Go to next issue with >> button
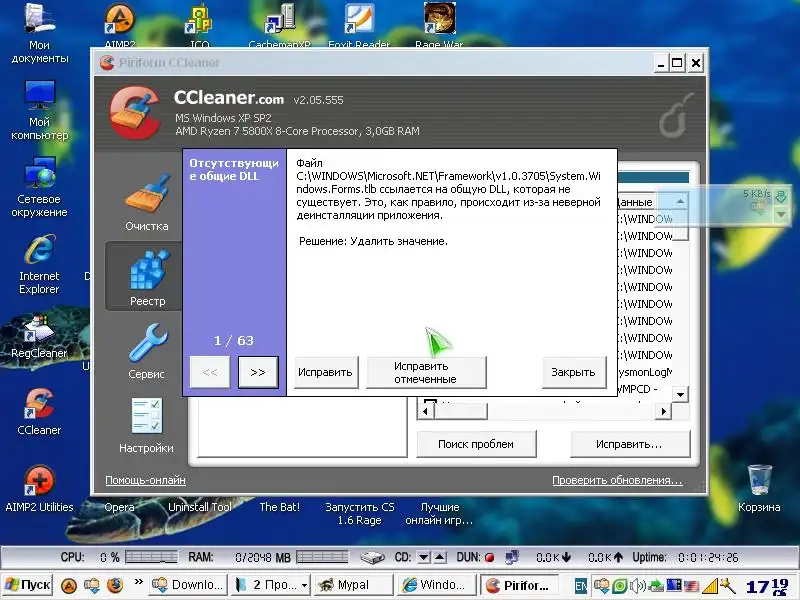The image size is (800, 600). [x=258, y=372]
